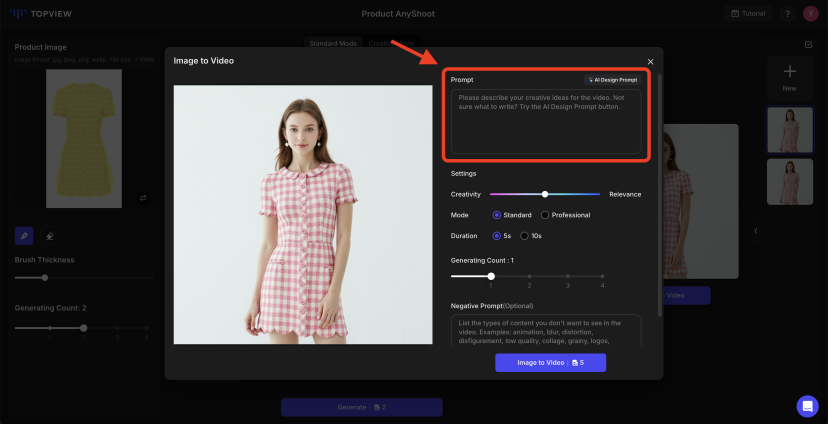Viewport: 828px width, 424px height.
Task: Set dialog Generating Count to 2
Action: coord(529,276)
